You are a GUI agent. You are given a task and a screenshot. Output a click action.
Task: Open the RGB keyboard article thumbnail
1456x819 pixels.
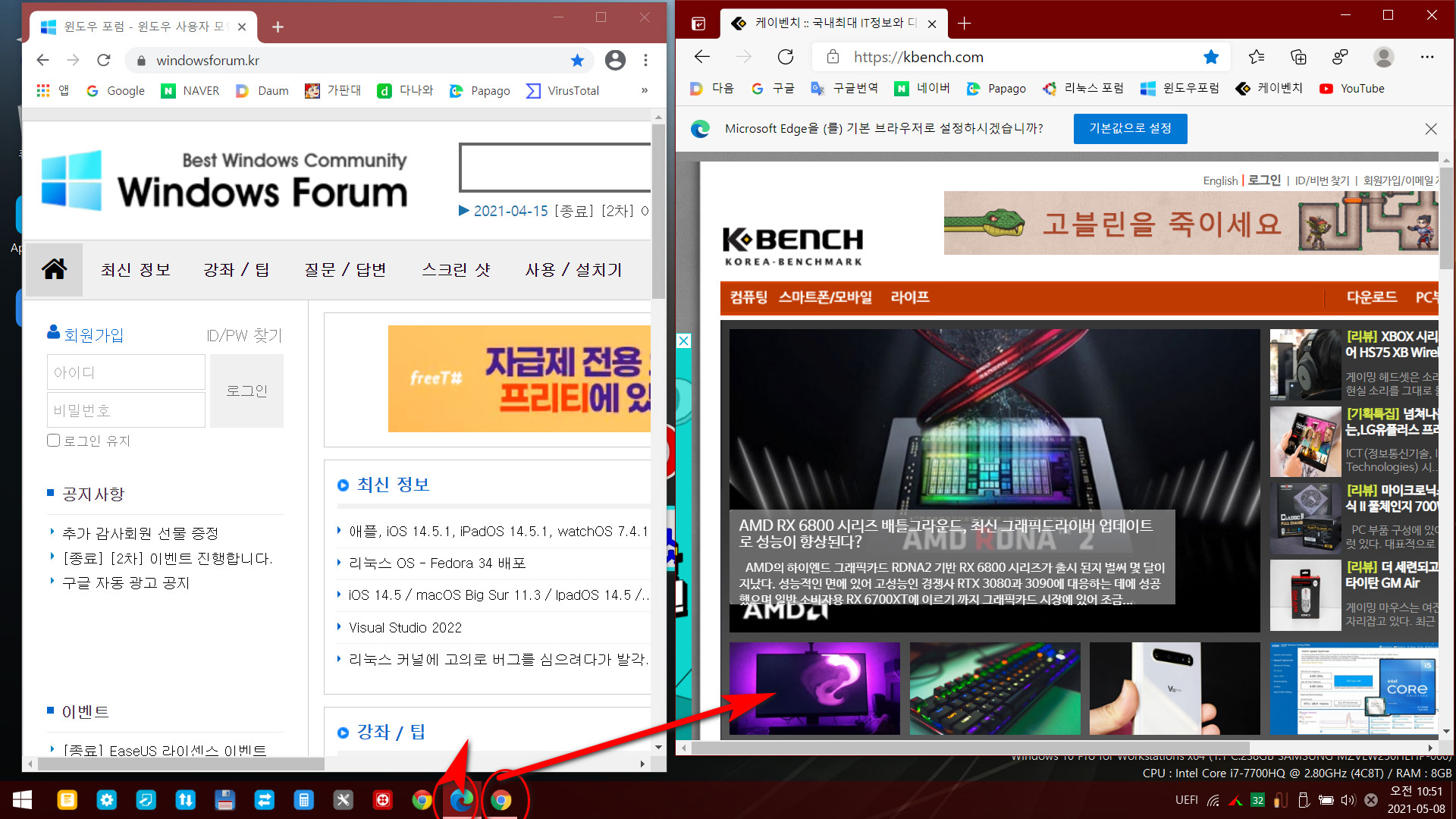[995, 689]
